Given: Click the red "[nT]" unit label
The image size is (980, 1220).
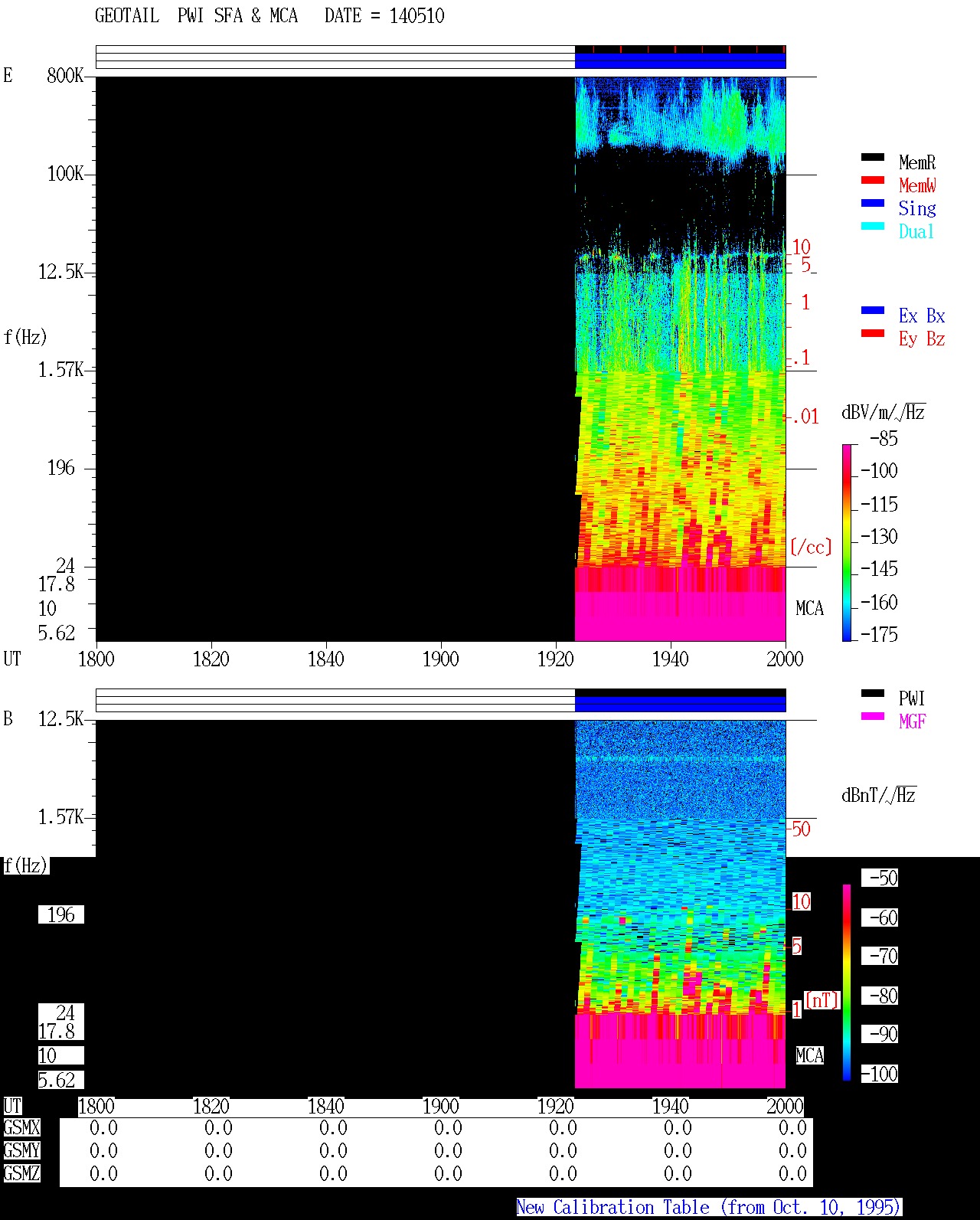Looking at the screenshot, I should tap(822, 999).
